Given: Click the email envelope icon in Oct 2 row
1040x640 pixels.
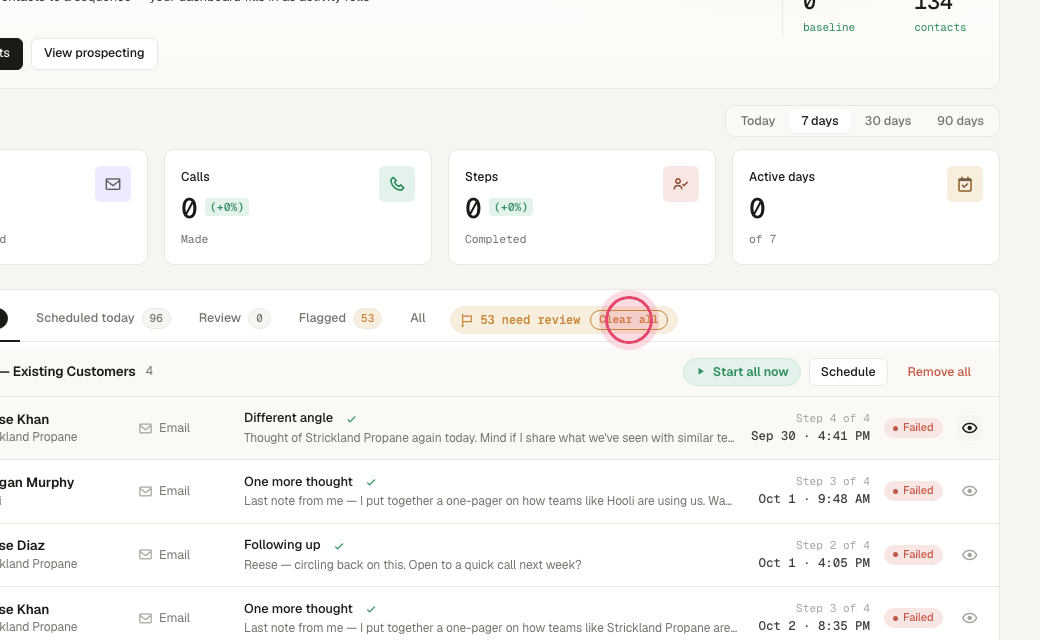Looking at the screenshot, I should 145,618.
